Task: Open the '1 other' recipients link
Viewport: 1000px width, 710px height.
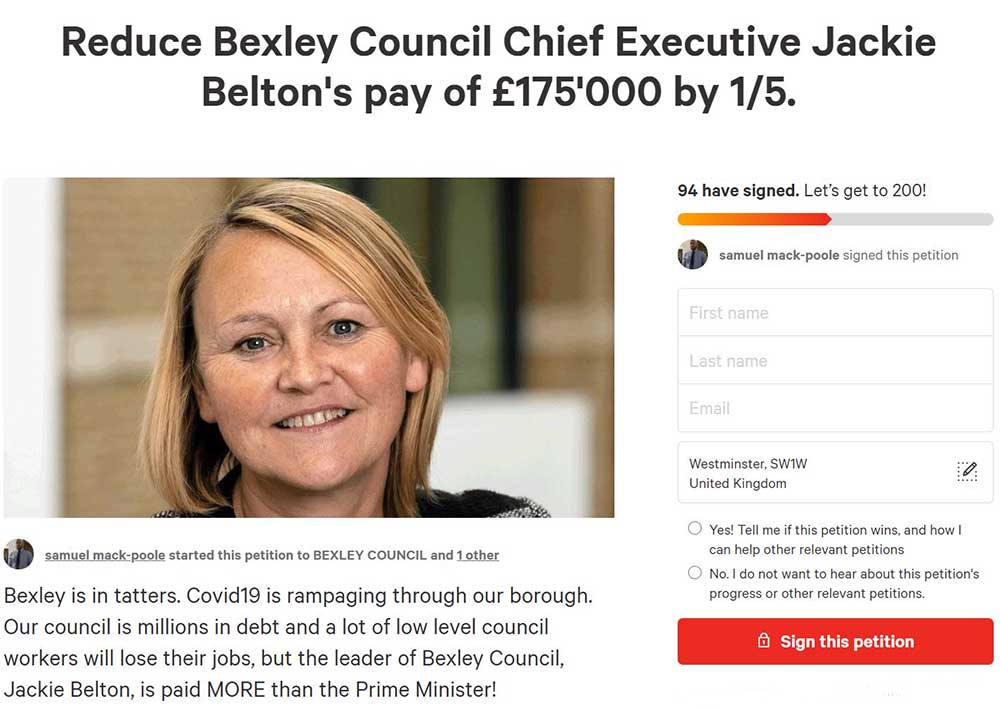Action: click(478, 555)
